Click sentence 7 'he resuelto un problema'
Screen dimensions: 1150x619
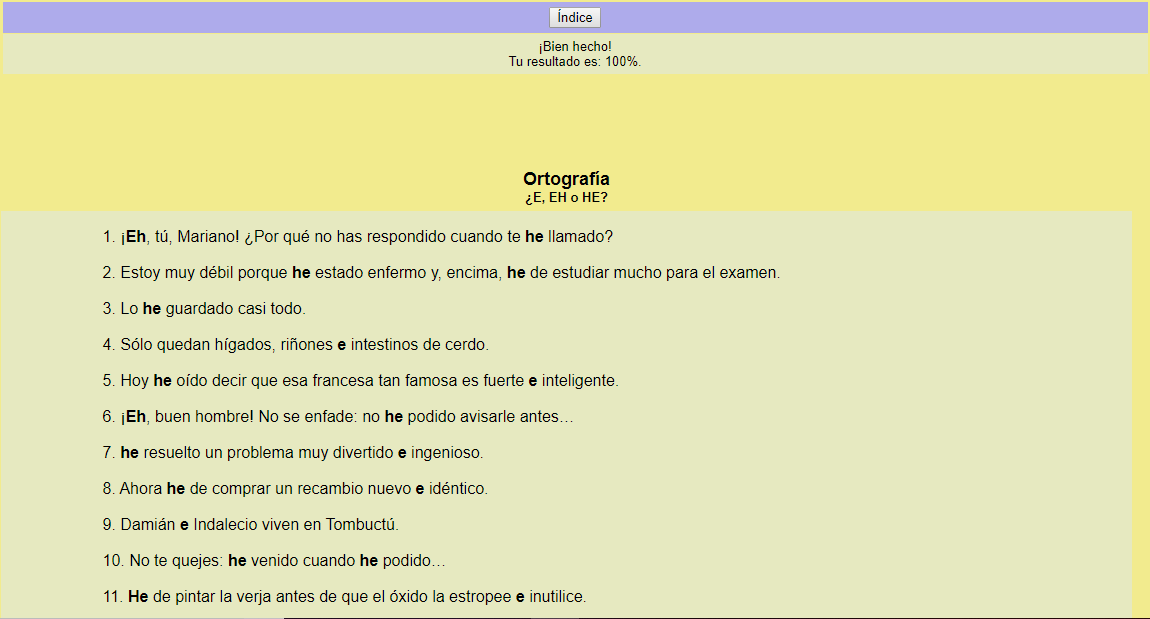coord(293,453)
